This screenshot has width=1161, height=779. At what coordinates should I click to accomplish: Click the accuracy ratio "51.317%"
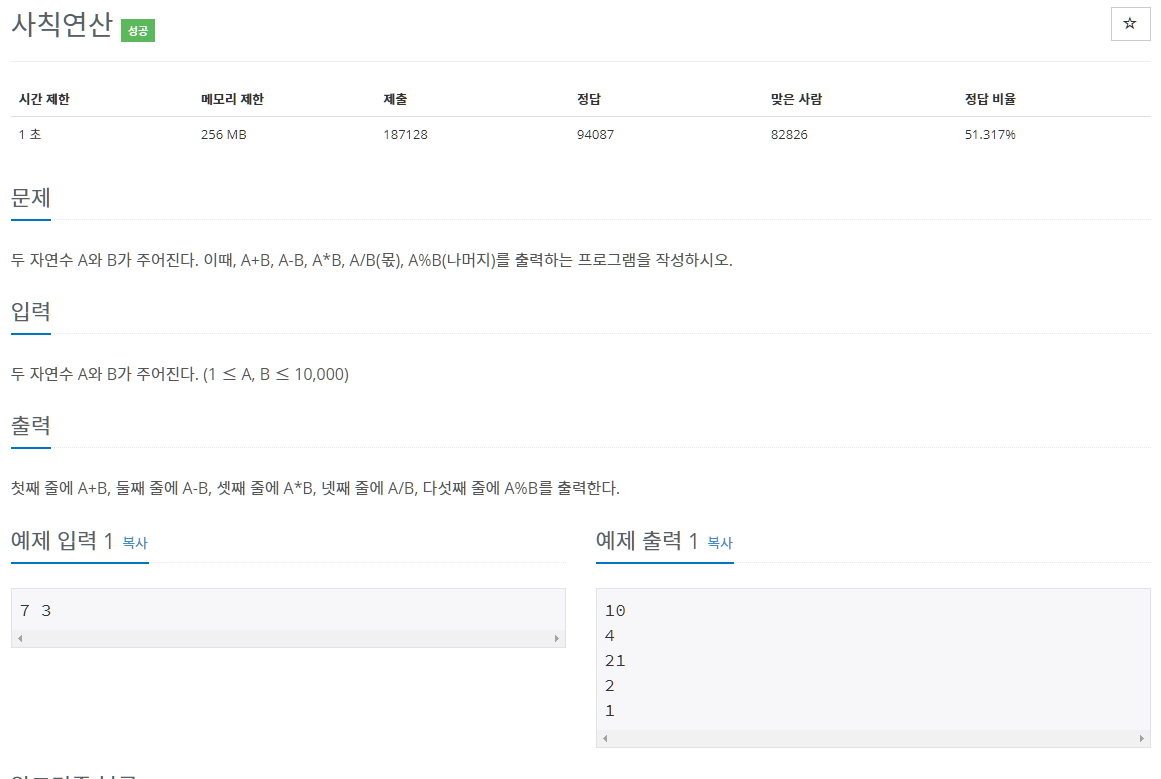coord(990,135)
